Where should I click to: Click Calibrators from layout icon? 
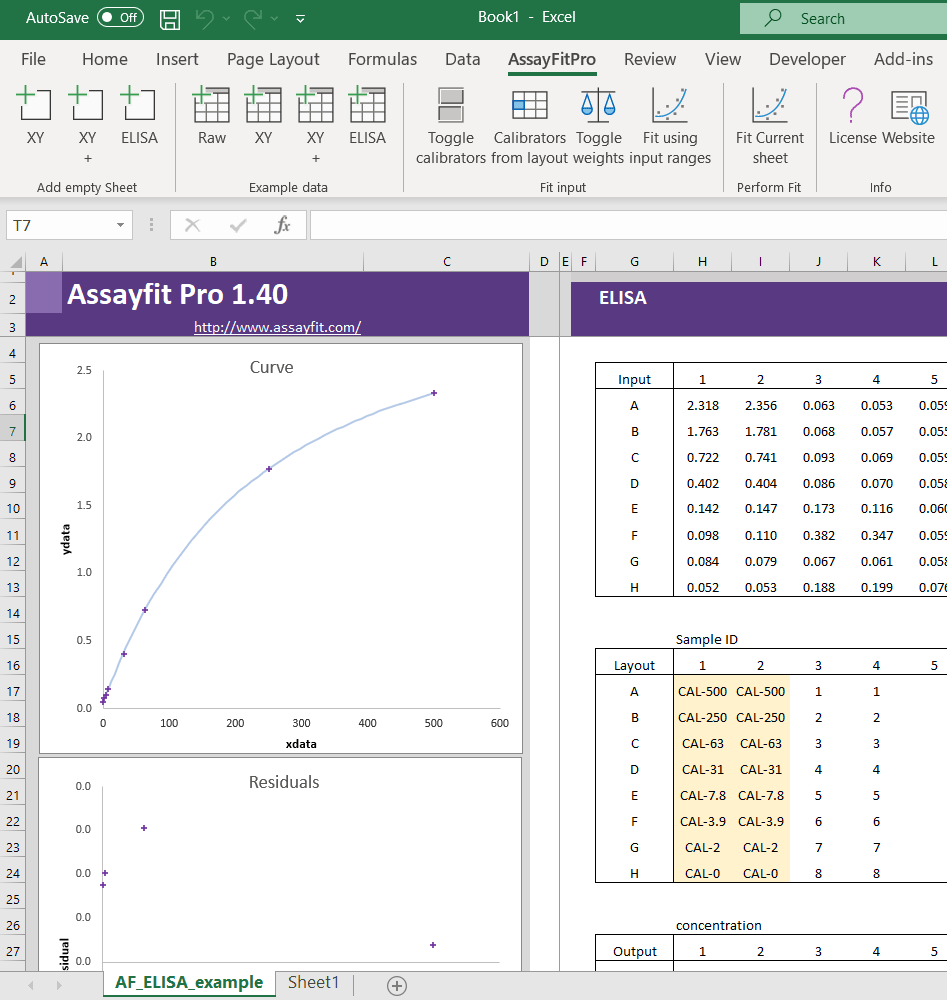pos(530,105)
